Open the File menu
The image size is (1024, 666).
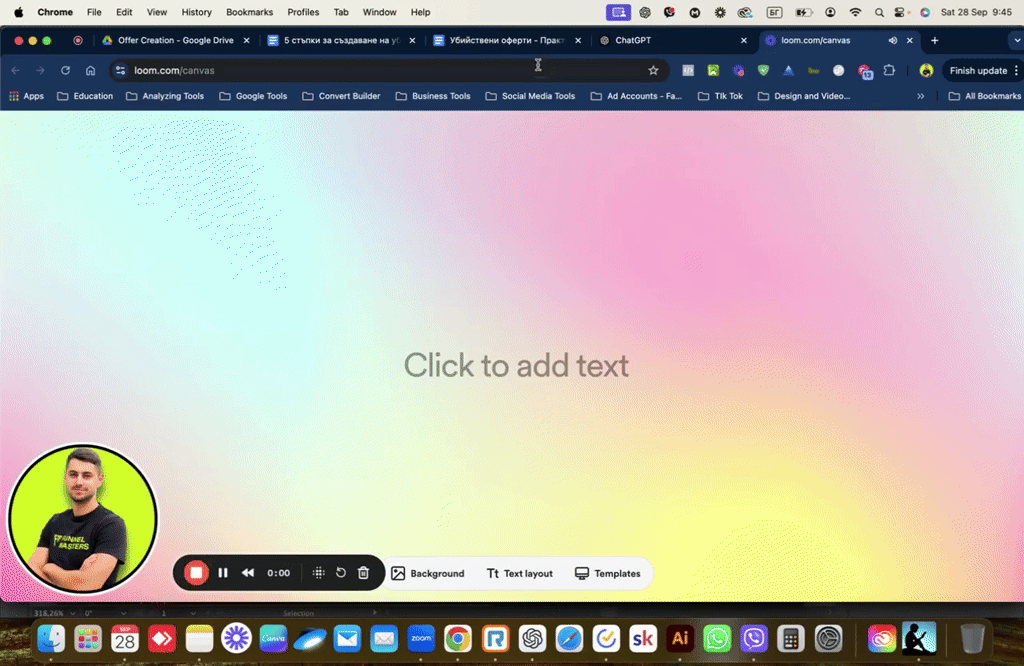pyautogui.click(x=94, y=12)
